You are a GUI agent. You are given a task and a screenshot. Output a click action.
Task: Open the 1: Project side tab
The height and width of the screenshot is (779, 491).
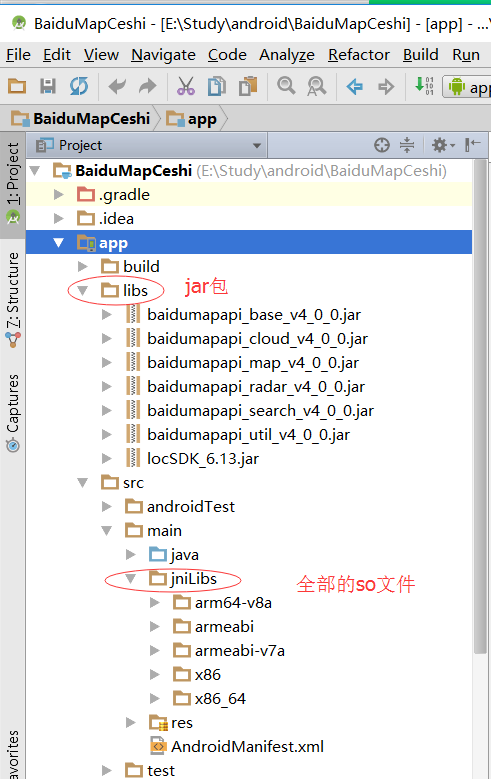[x=13, y=184]
